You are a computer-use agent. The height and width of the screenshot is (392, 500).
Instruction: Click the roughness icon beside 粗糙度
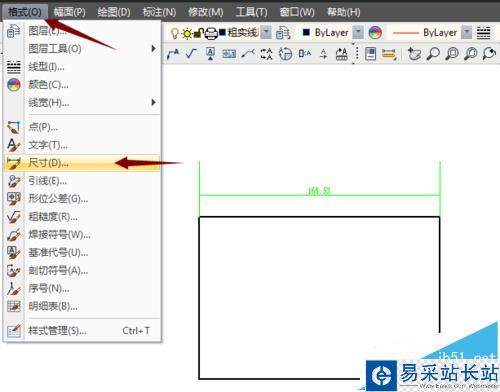coord(13,217)
